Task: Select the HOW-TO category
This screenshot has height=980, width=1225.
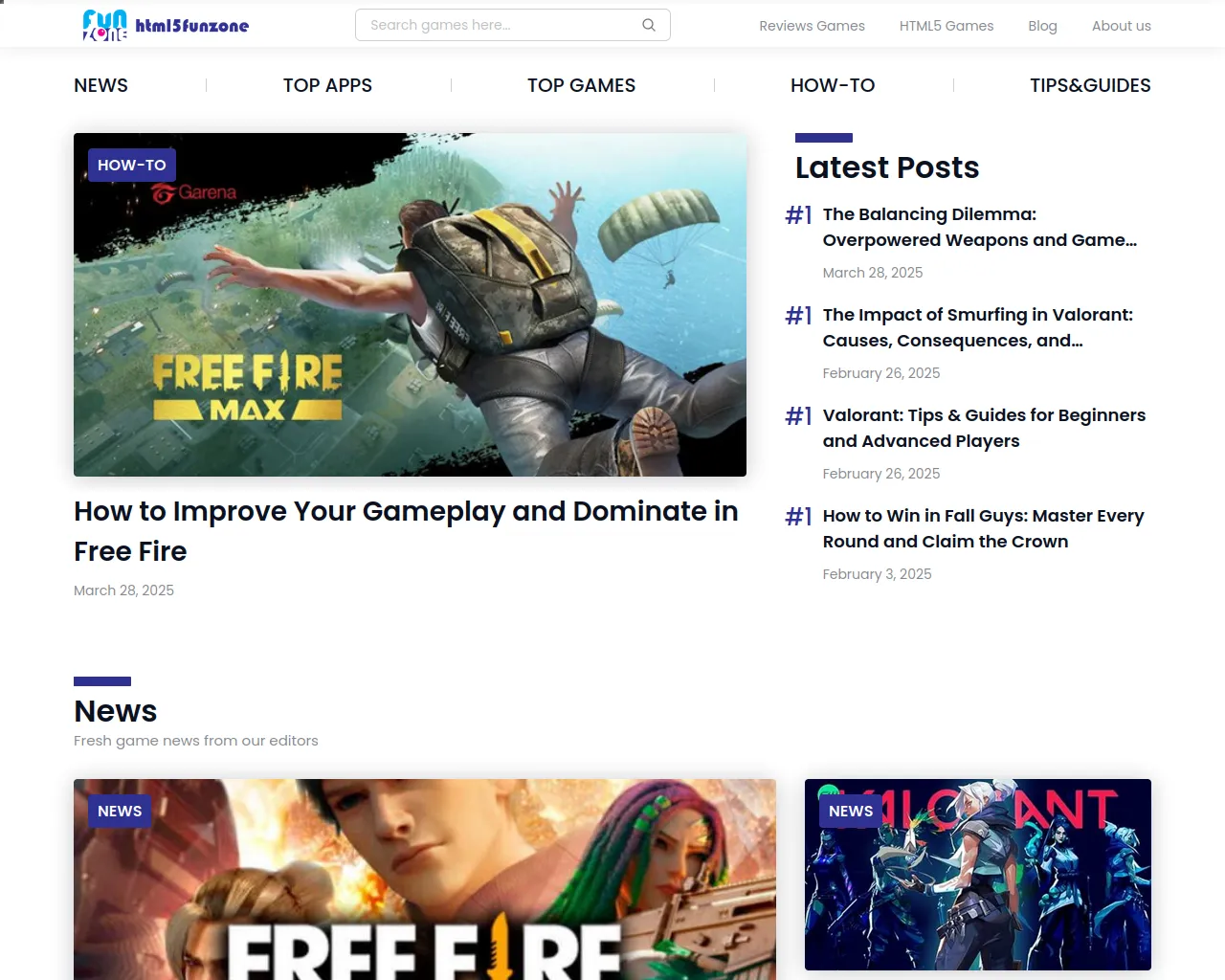Action: pyautogui.click(x=833, y=85)
